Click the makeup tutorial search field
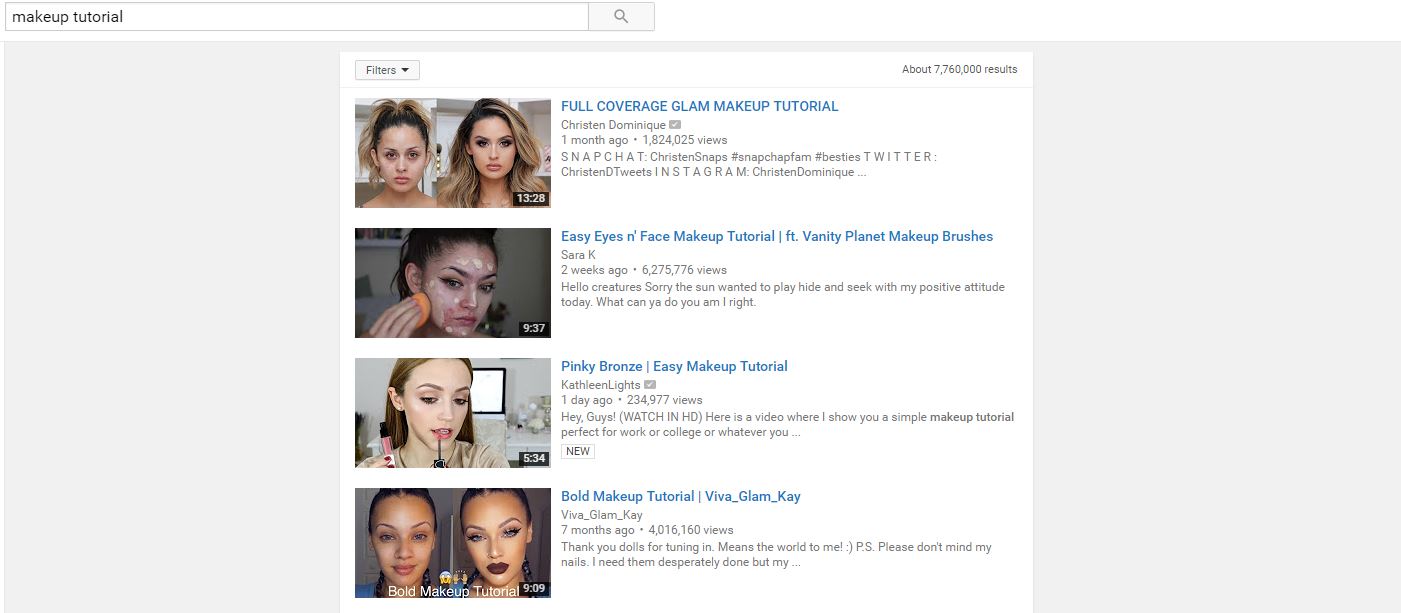This screenshot has width=1401, height=613. point(297,16)
